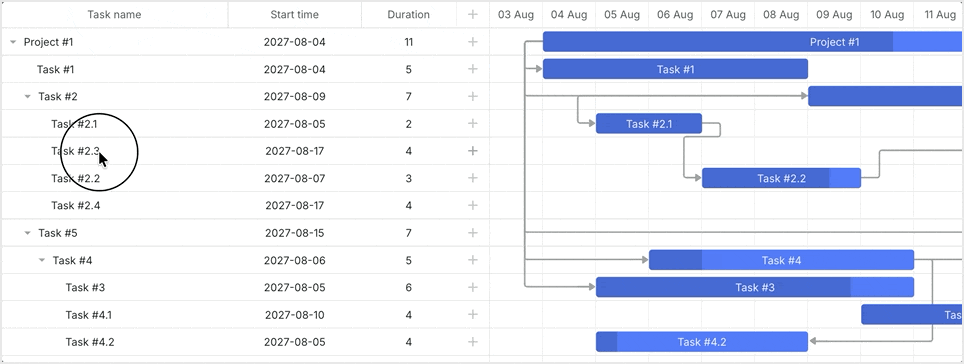Click the Duration column header

[409, 15]
